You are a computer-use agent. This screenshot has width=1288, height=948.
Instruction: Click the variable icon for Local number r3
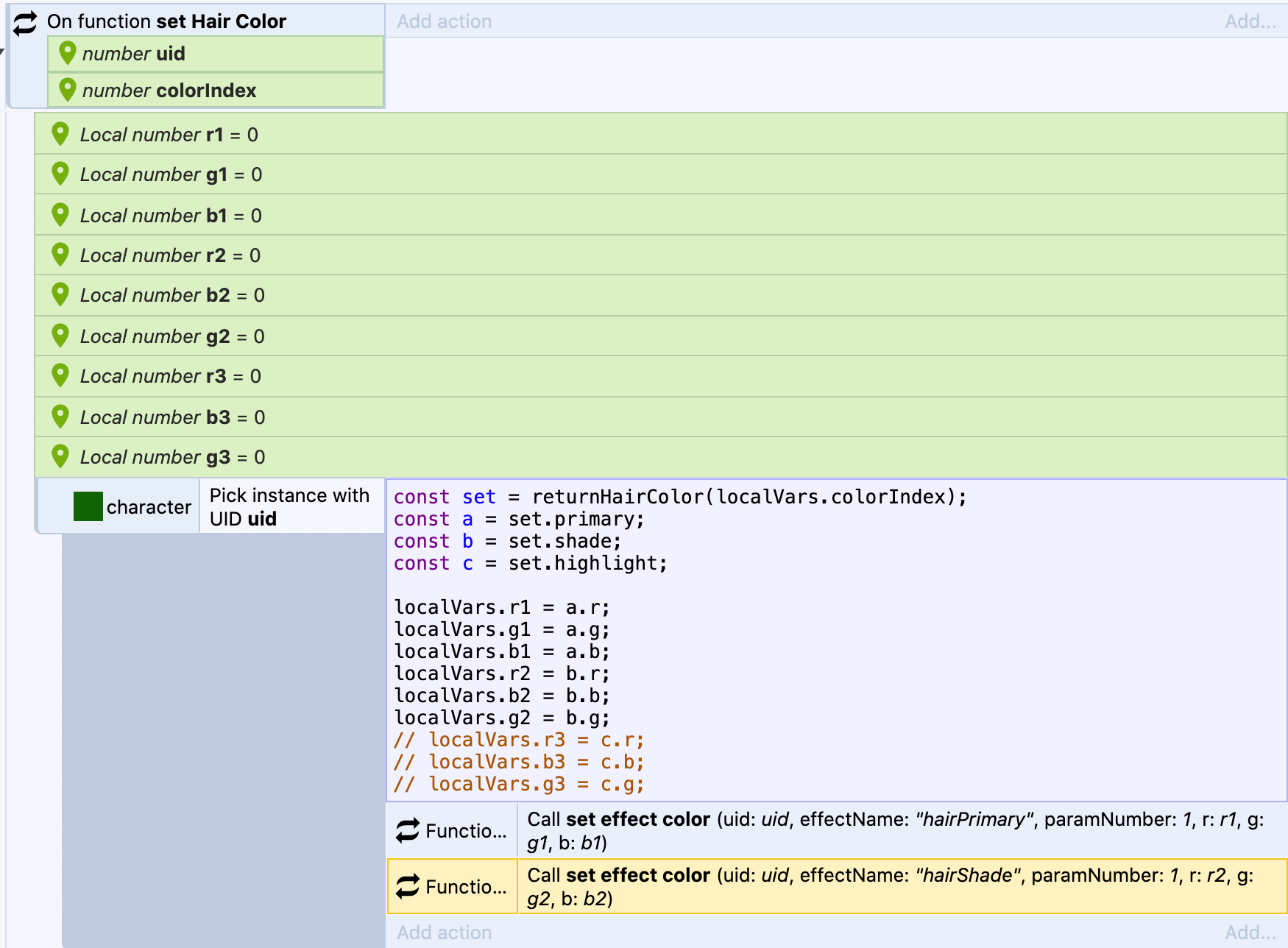point(60,375)
